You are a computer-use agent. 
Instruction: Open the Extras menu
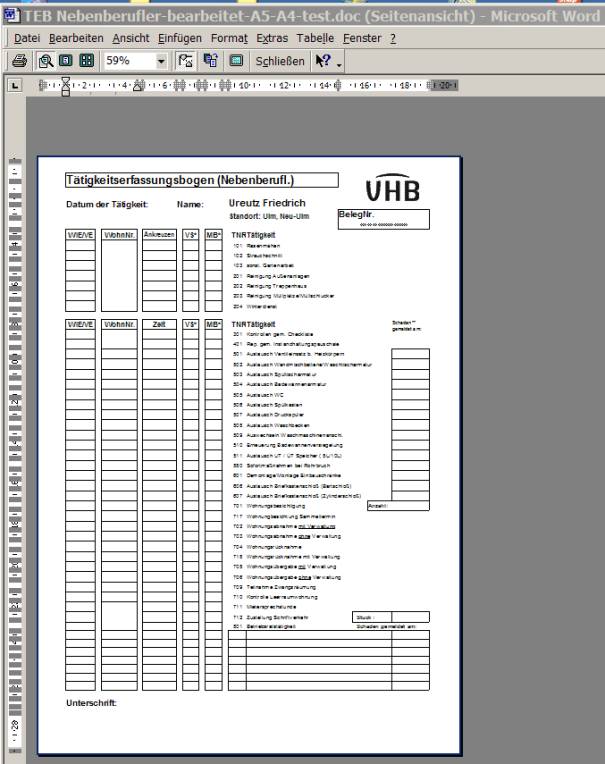coord(272,38)
